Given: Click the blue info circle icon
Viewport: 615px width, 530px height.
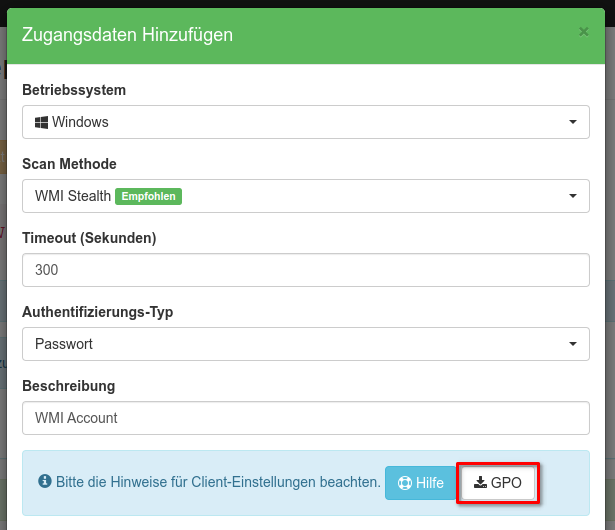Looking at the screenshot, I should (x=44, y=482).
